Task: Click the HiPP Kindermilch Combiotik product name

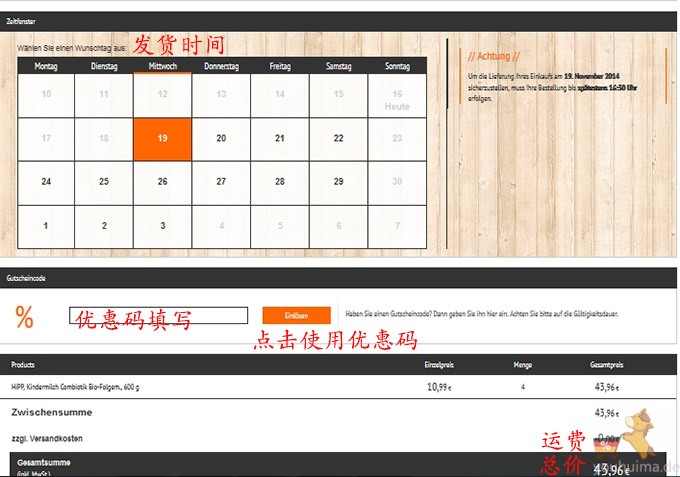Action: click(x=78, y=386)
